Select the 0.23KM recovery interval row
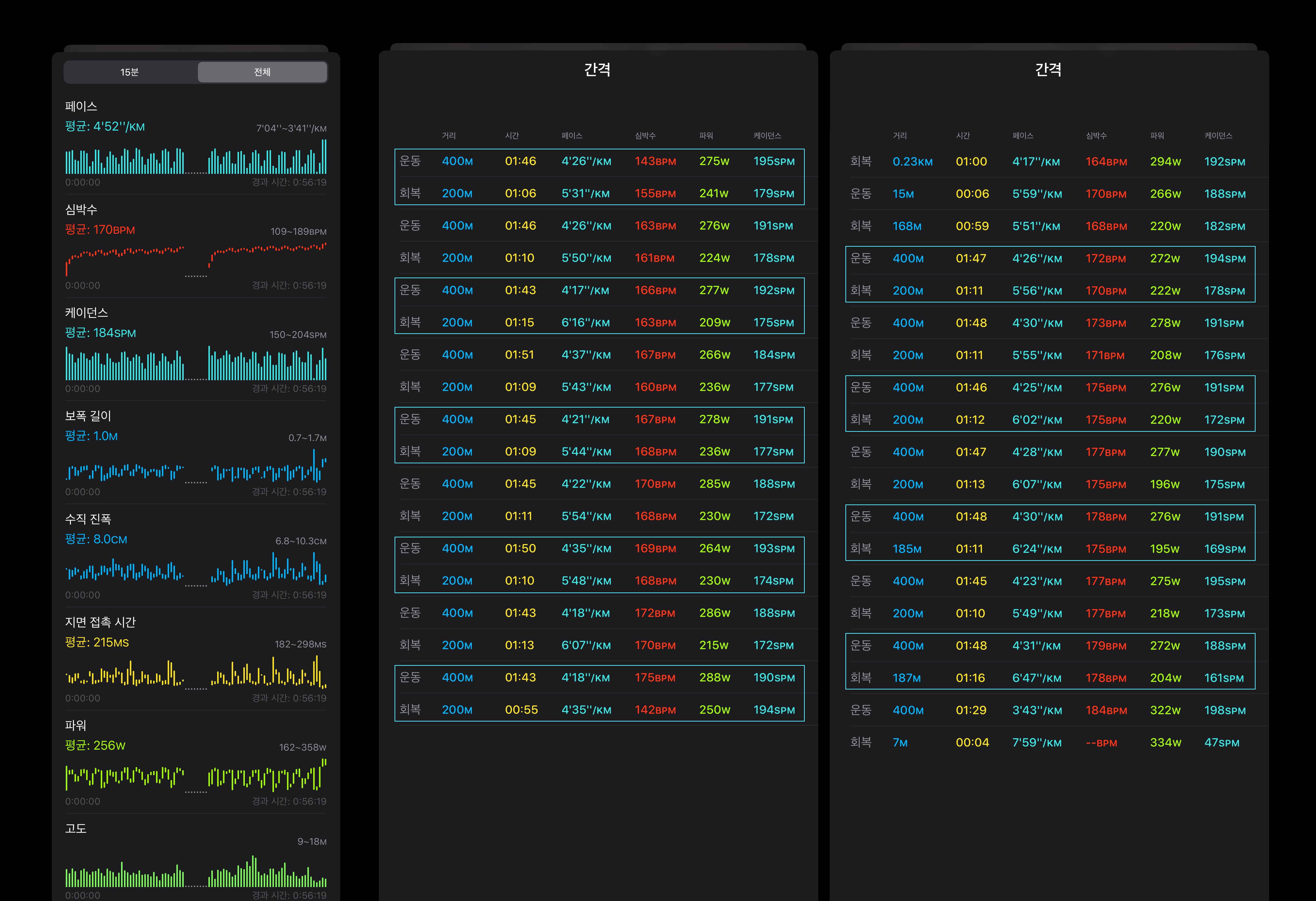 pyautogui.click(x=1050, y=161)
